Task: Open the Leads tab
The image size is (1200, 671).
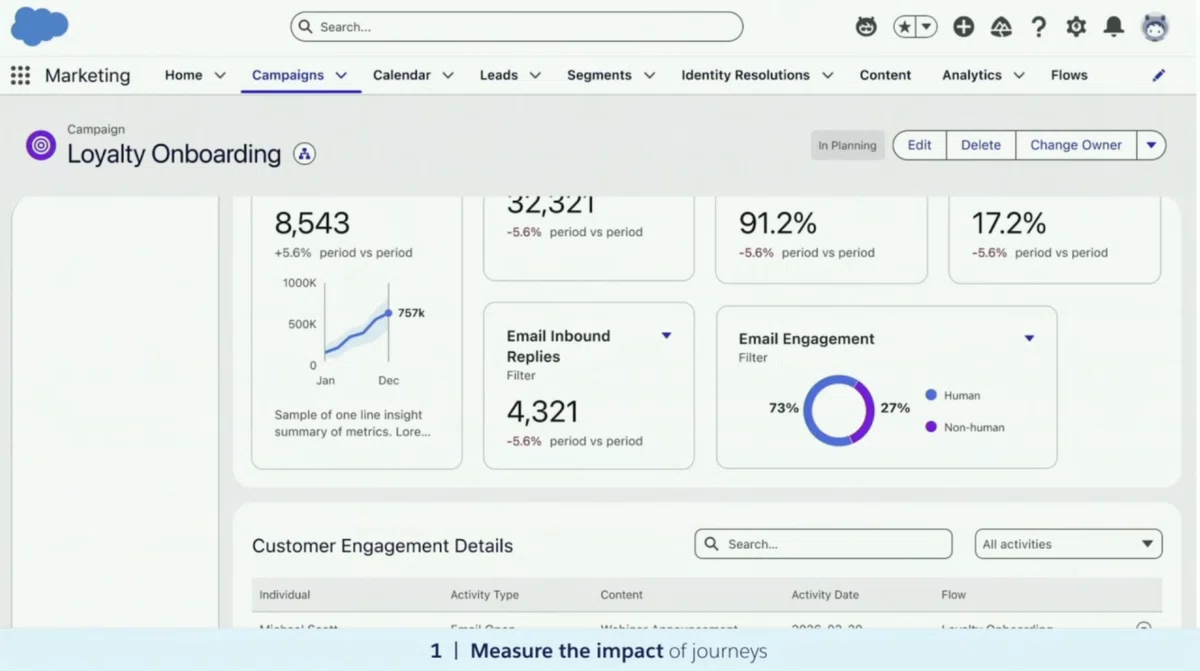Action: (x=499, y=75)
